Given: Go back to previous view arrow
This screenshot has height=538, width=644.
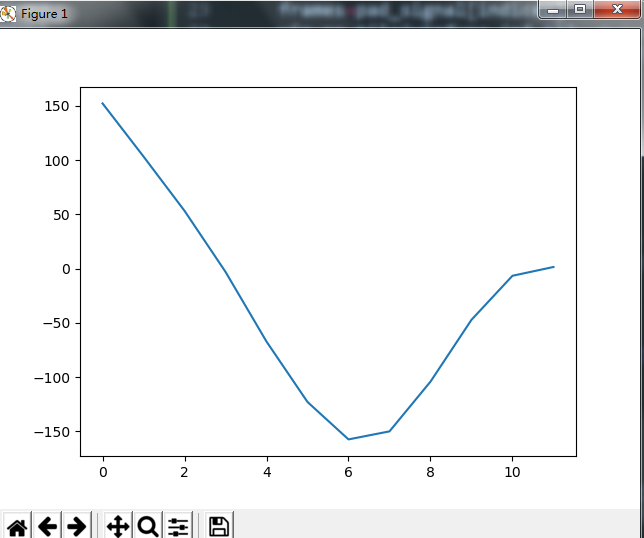Looking at the screenshot, I should (47, 526).
